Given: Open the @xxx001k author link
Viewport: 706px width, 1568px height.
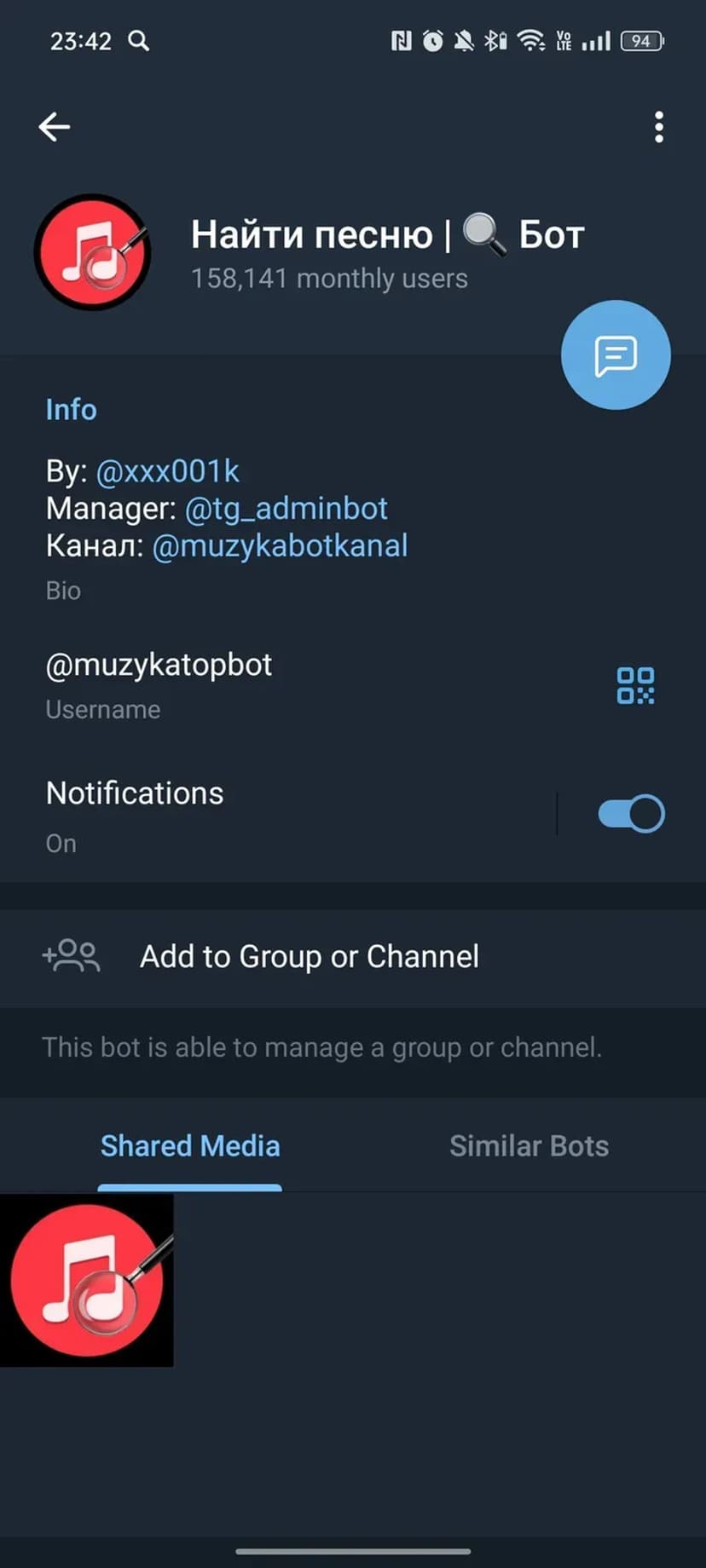Looking at the screenshot, I should coord(168,471).
